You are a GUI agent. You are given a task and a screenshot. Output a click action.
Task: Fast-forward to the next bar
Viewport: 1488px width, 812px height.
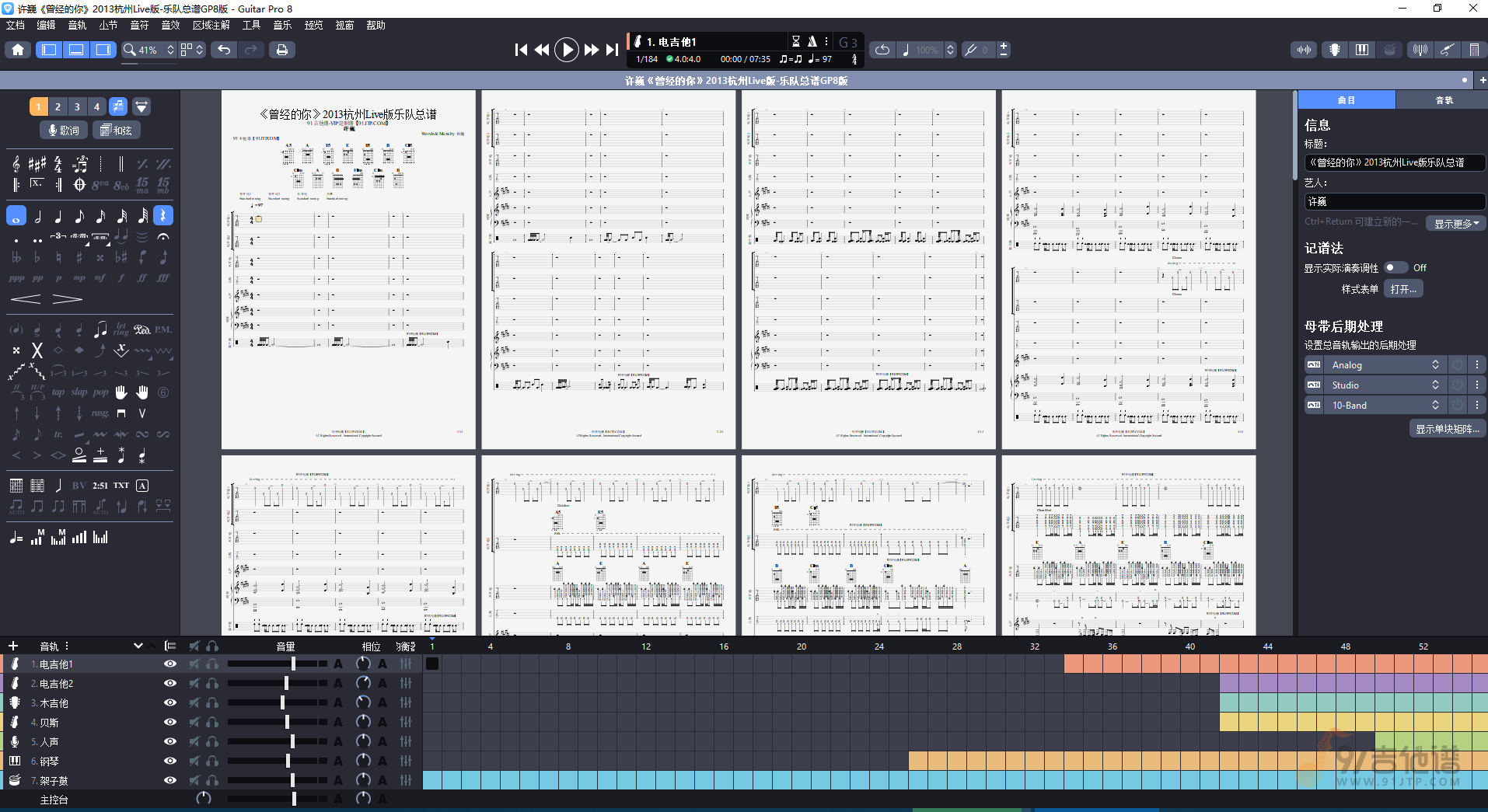(x=592, y=50)
